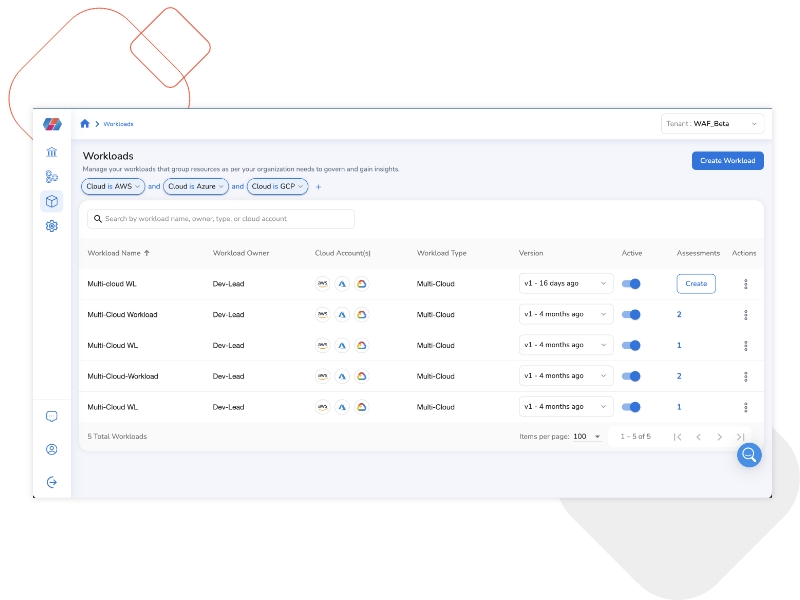The width and height of the screenshot is (800, 600).
Task: Click the Workloads page heading
Action: pos(108,156)
